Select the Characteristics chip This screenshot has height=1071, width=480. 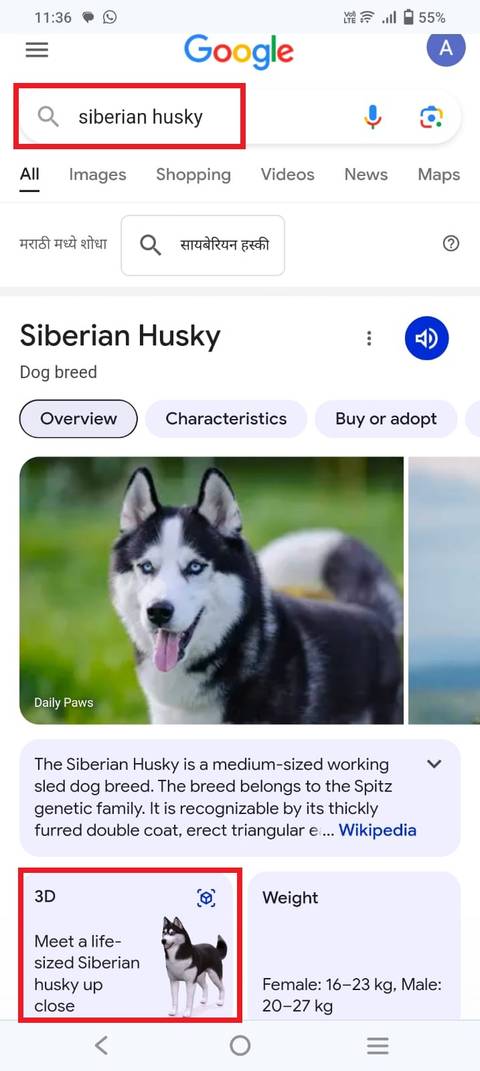[x=226, y=419]
